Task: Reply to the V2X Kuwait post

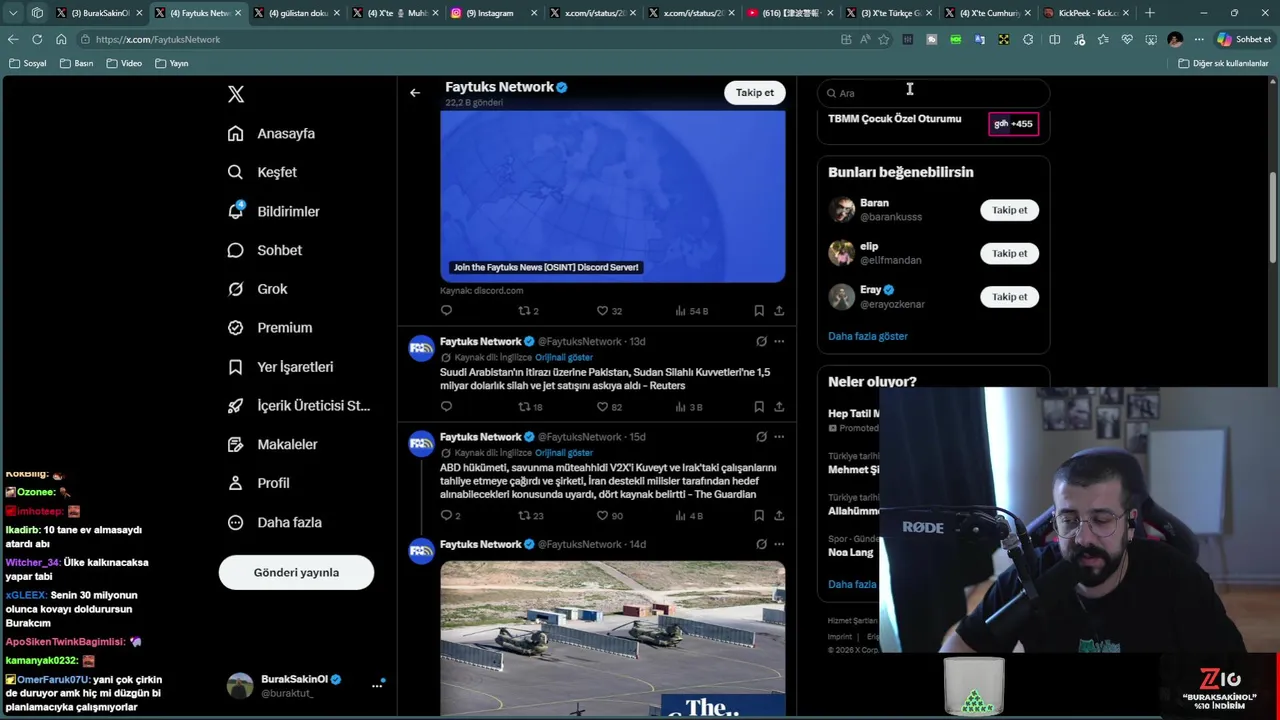Action: [450, 516]
